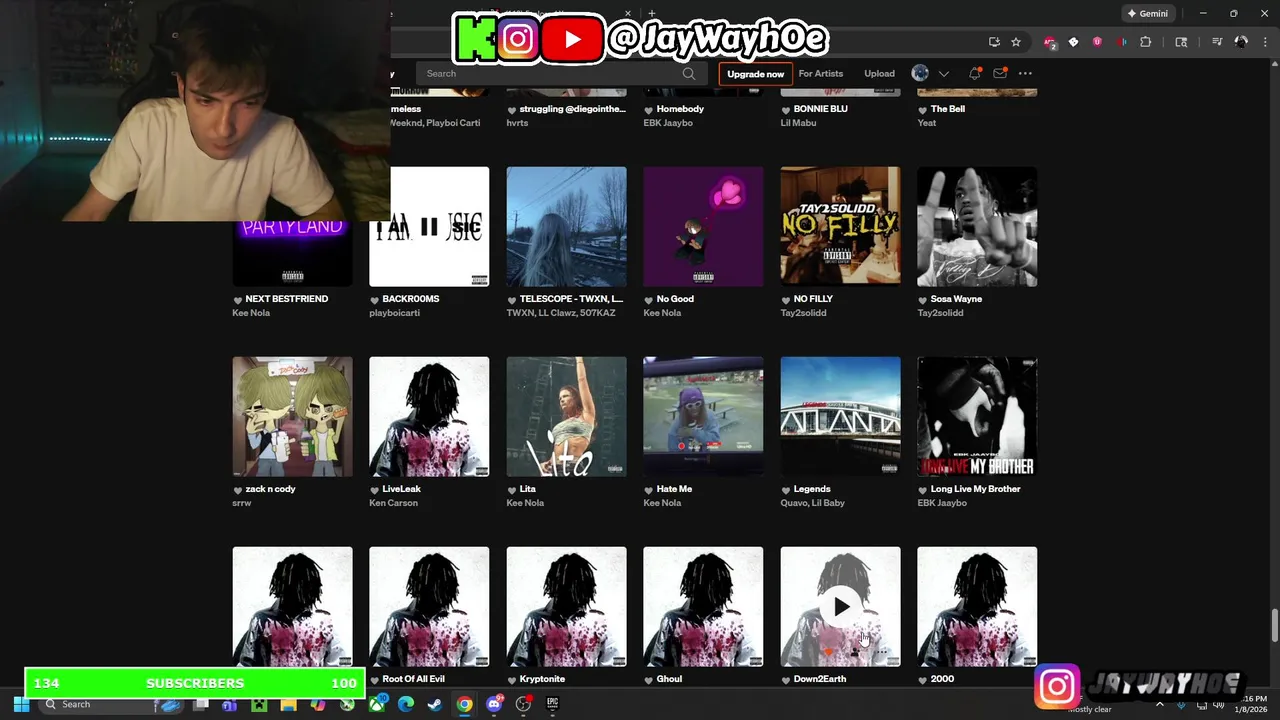Image resolution: width=1280 pixels, height=720 pixels.
Task: Open the red adblock extension with badge
Action: pyautogui.click(x=1049, y=42)
